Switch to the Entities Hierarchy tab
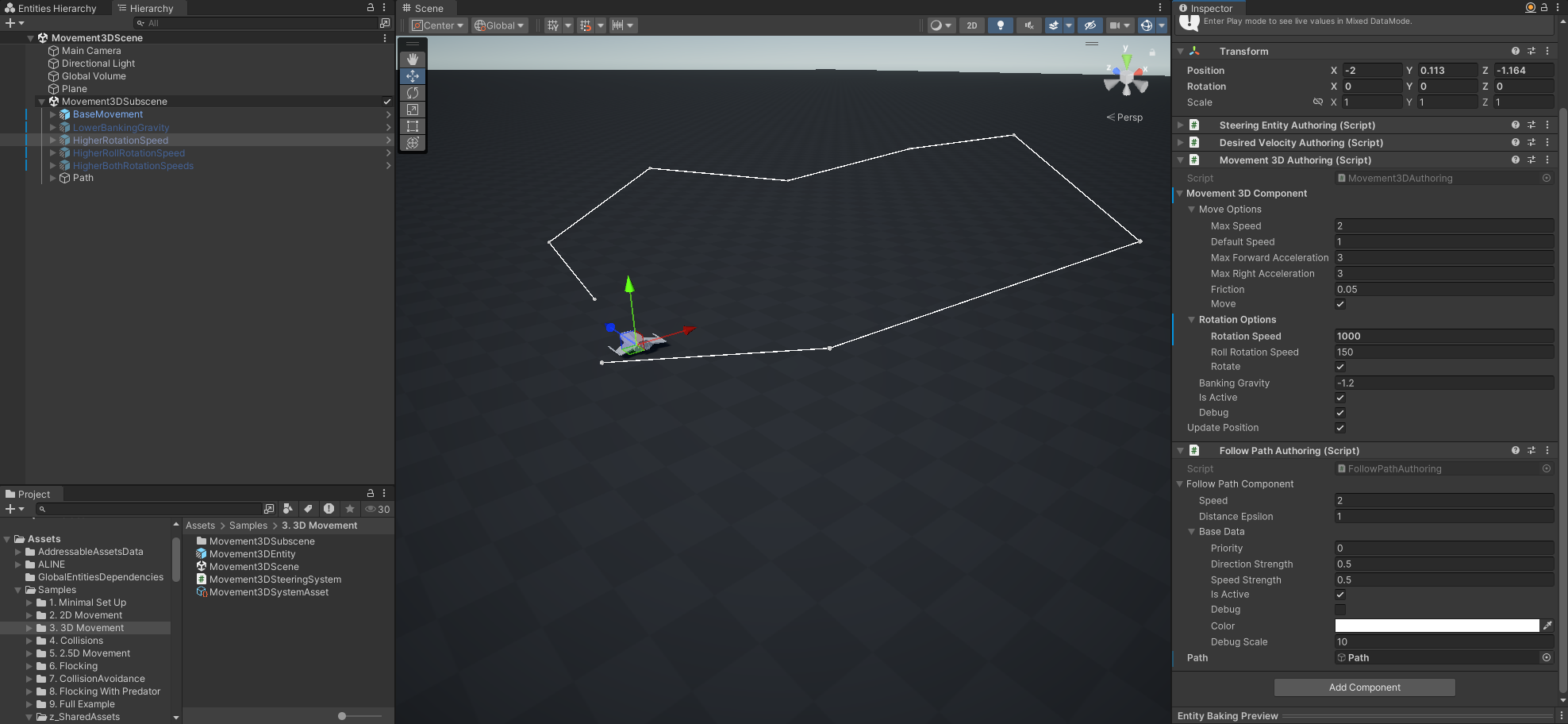 pyautogui.click(x=51, y=8)
